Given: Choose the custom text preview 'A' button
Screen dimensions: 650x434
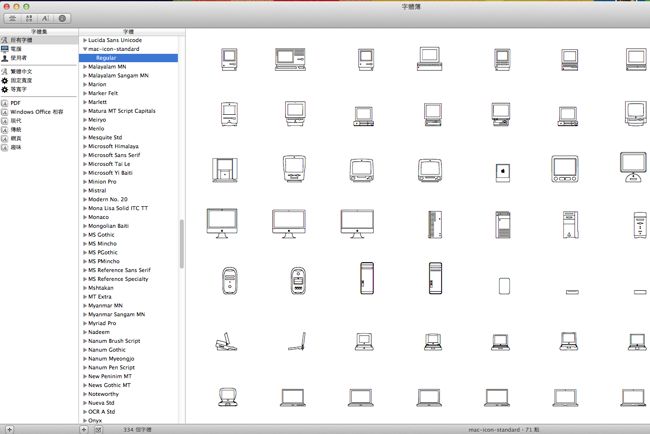Looking at the screenshot, I should click(44, 18).
